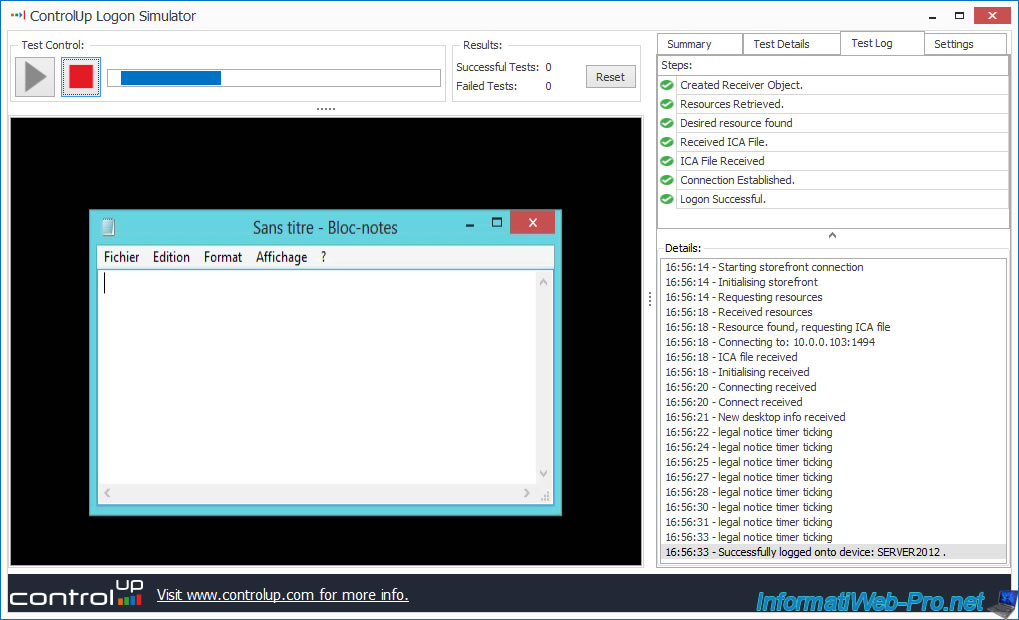Screen dimensions: 1019x620
Task: Maximize the ControlUp Logon Simulator window
Action: tap(959, 16)
